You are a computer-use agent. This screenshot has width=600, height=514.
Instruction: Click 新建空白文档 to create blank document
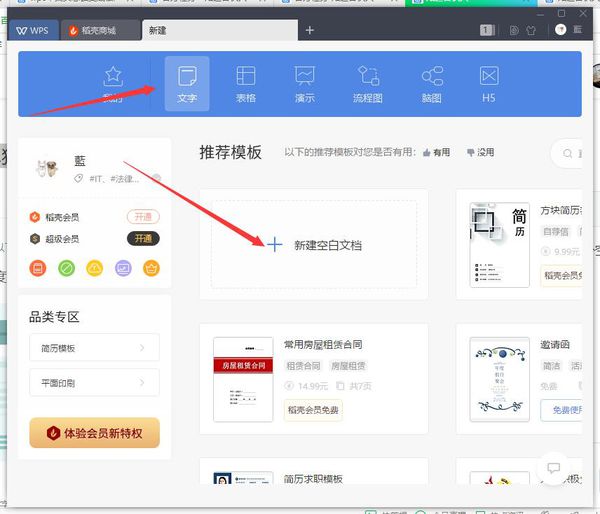pyautogui.click(x=314, y=244)
